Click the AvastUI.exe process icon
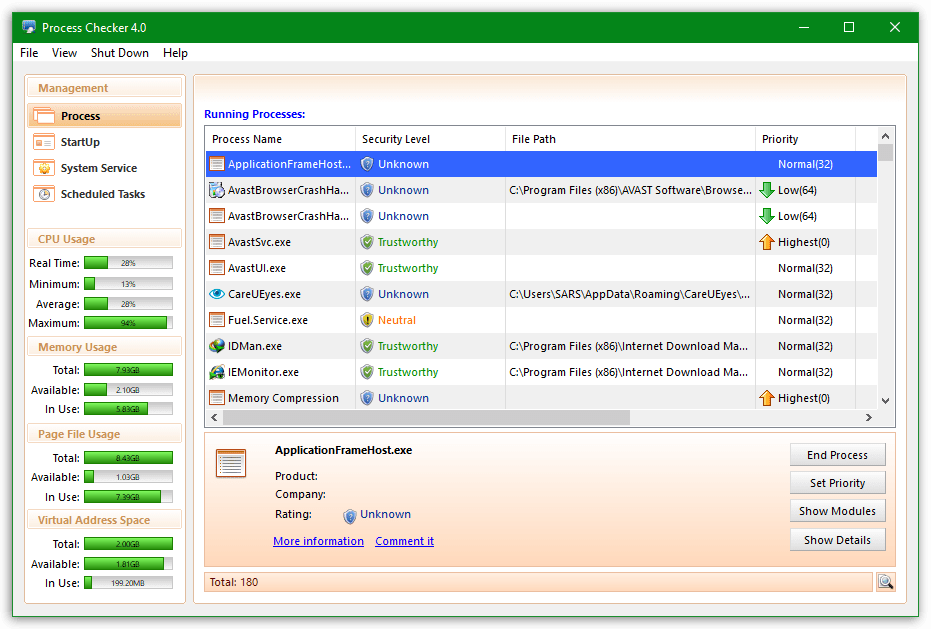This screenshot has width=931, height=629. tap(217, 268)
